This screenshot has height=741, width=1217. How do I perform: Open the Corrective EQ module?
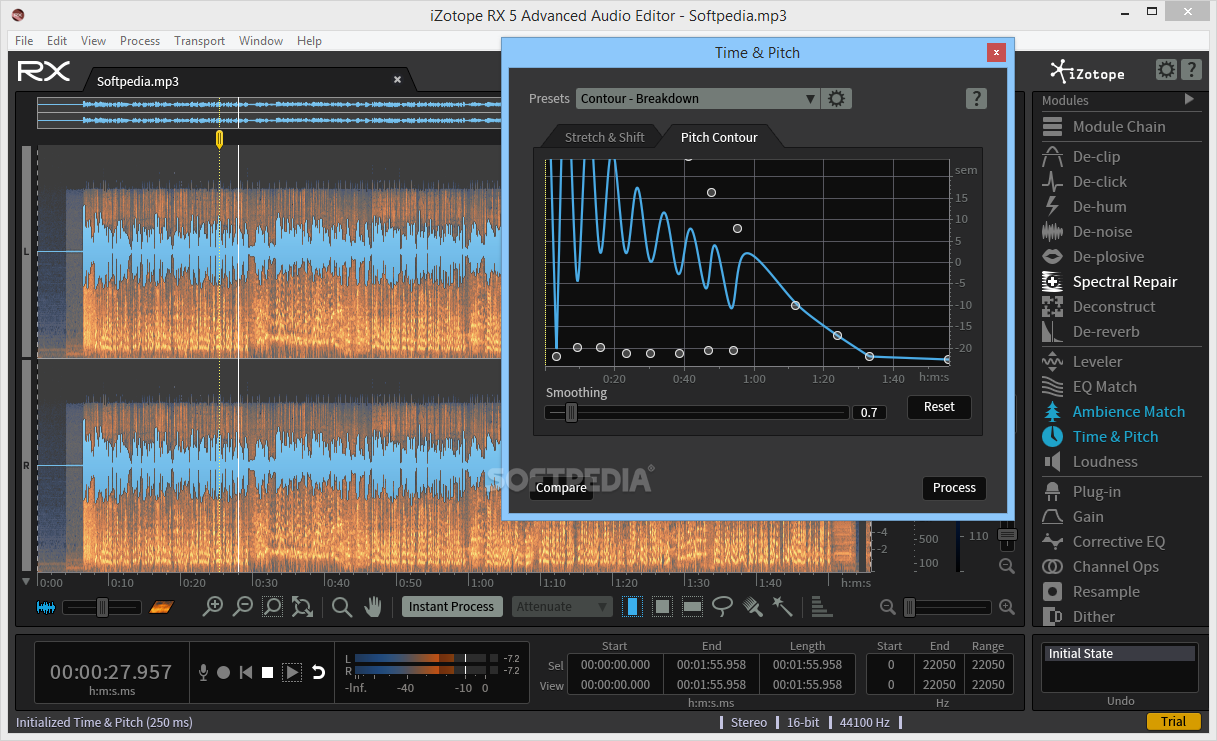[x=1118, y=542]
